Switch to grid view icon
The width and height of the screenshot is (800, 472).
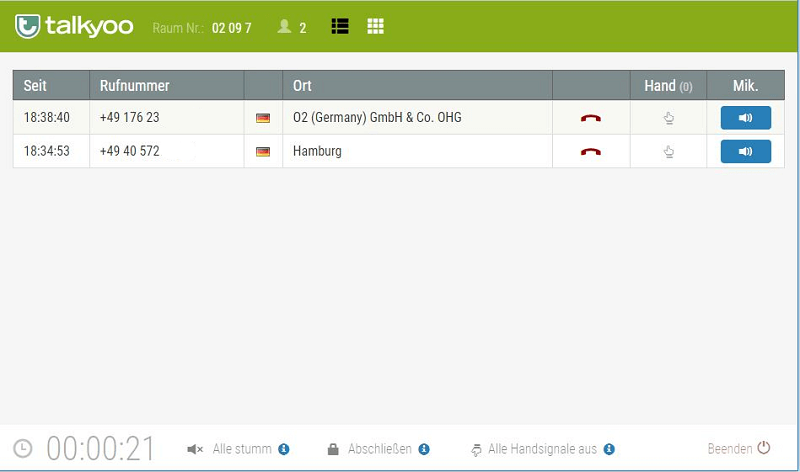[376, 26]
